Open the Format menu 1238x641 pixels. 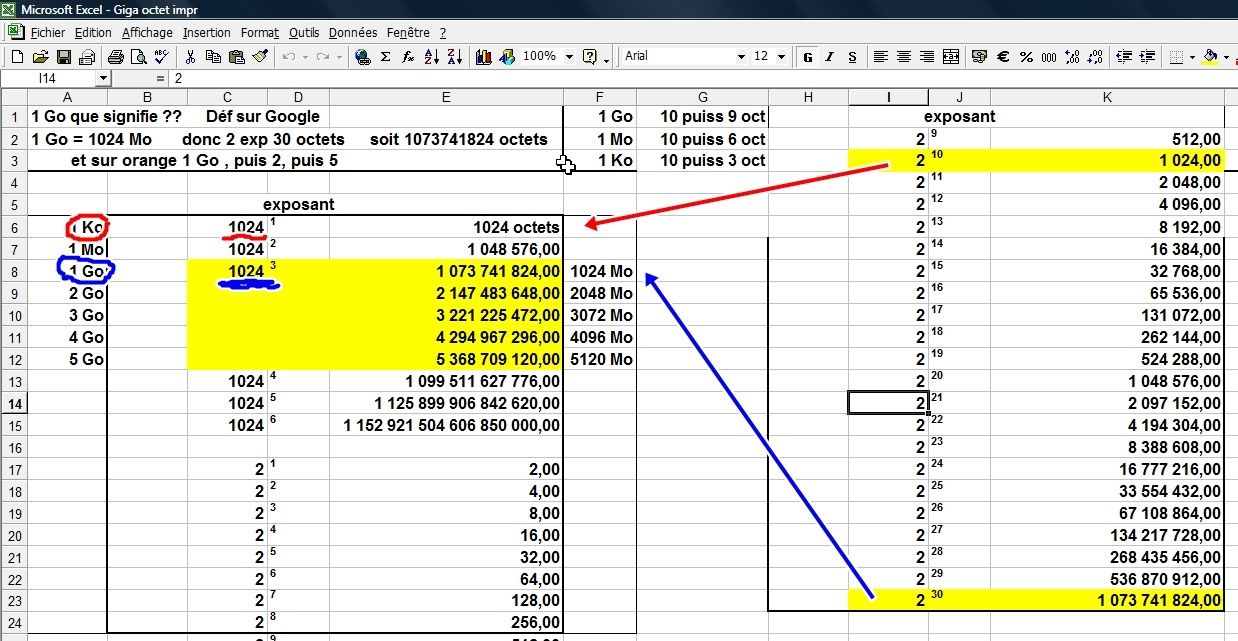click(260, 32)
